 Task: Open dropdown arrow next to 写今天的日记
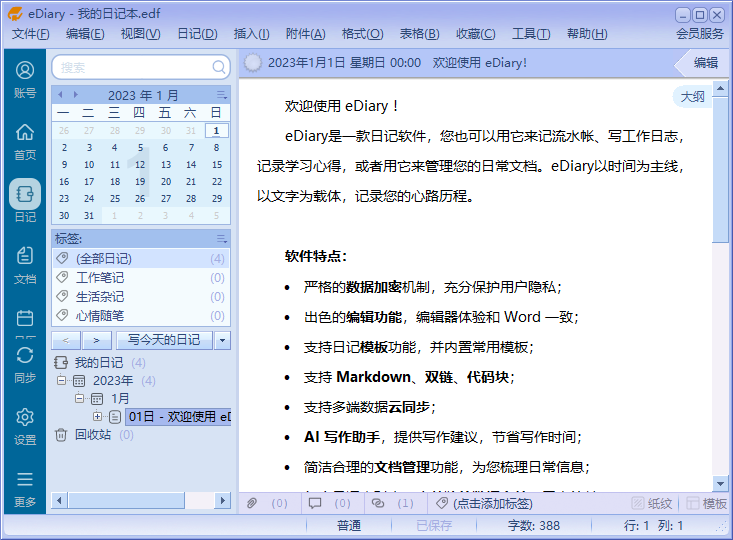pyautogui.click(x=223, y=340)
